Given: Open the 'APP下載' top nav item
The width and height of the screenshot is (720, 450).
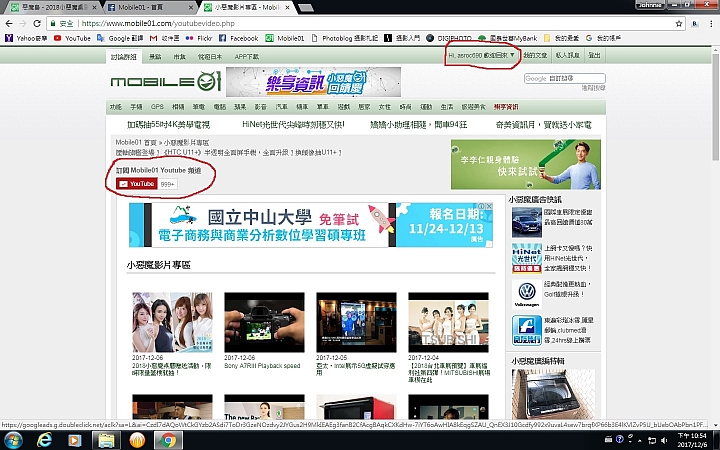Looking at the screenshot, I should point(247,56).
